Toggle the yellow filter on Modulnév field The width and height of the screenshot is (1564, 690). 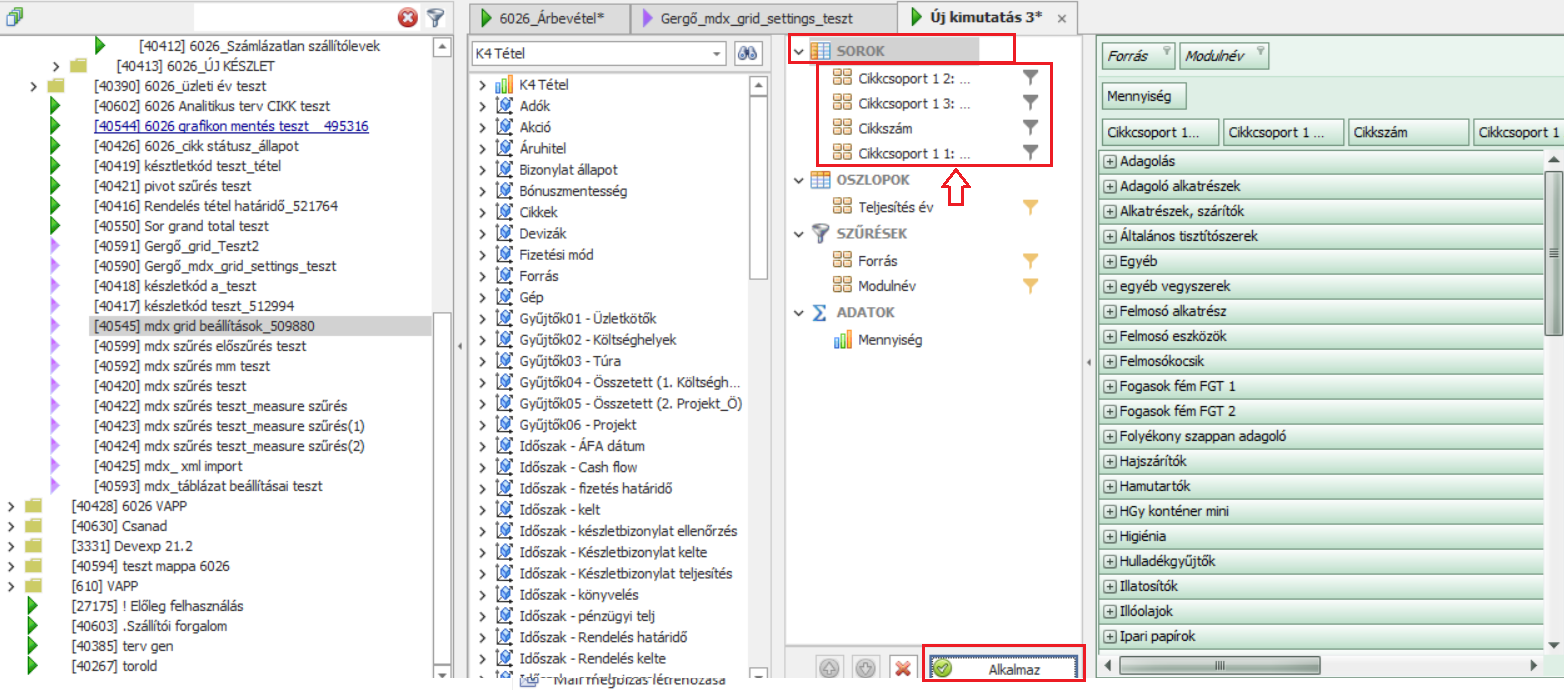click(x=1030, y=286)
